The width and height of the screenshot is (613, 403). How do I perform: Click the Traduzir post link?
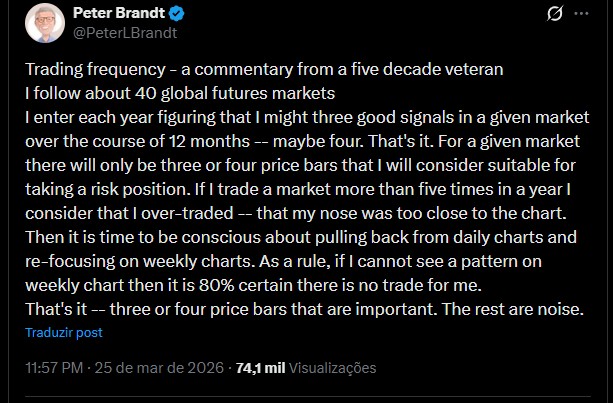click(63, 333)
